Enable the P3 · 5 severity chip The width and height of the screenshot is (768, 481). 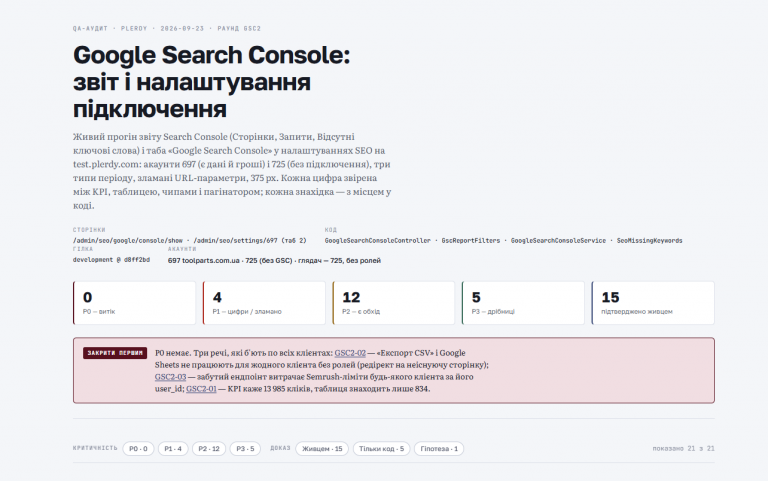click(x=245, y=449)
